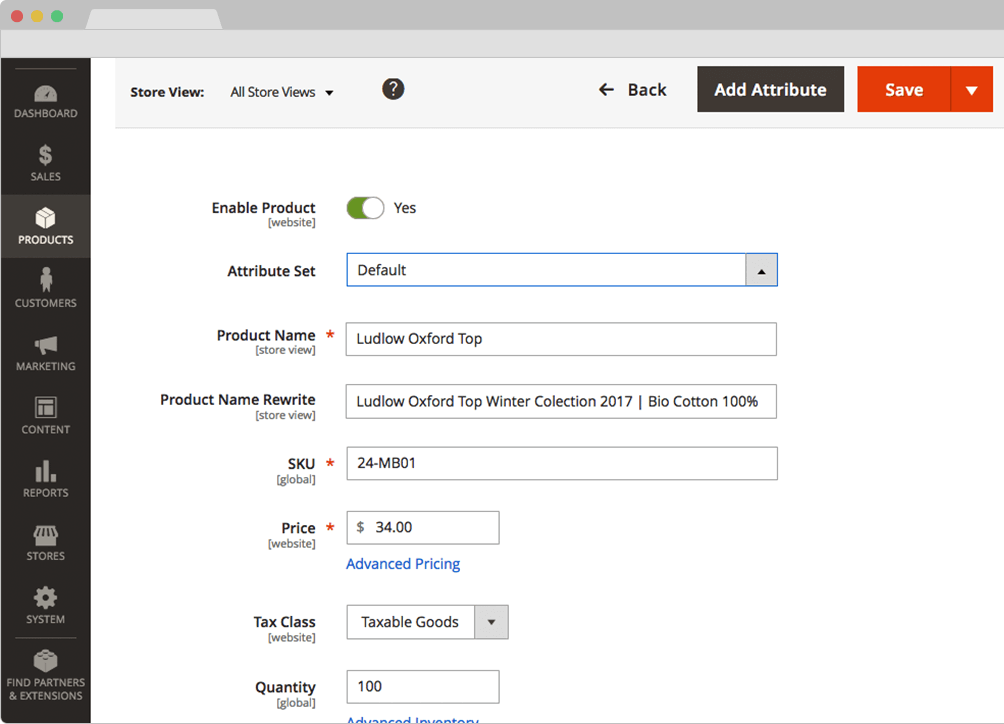
Task: Click the help question mark icon
Action: pyautogui.click(x=393, y=89)
